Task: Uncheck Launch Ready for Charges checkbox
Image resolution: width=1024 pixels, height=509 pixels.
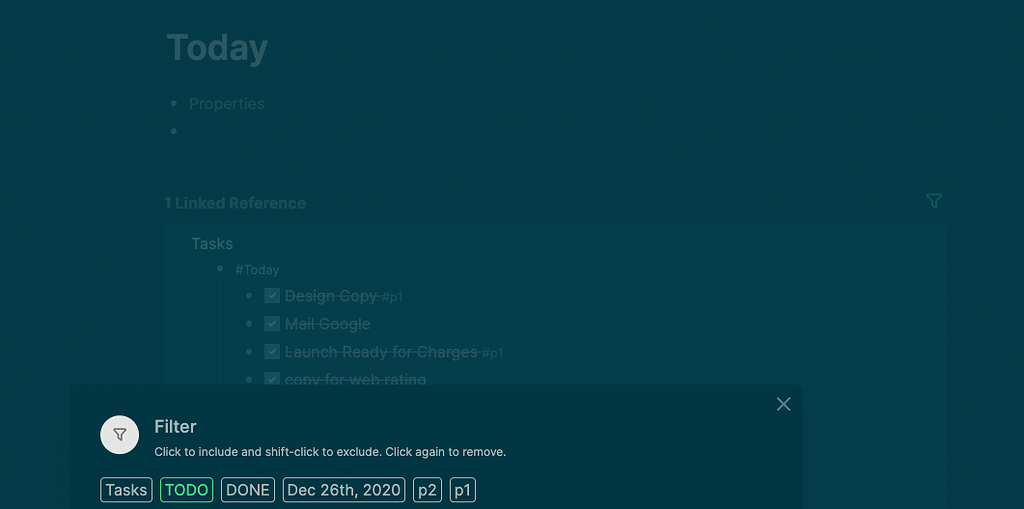Action: [x=272, y=352]
